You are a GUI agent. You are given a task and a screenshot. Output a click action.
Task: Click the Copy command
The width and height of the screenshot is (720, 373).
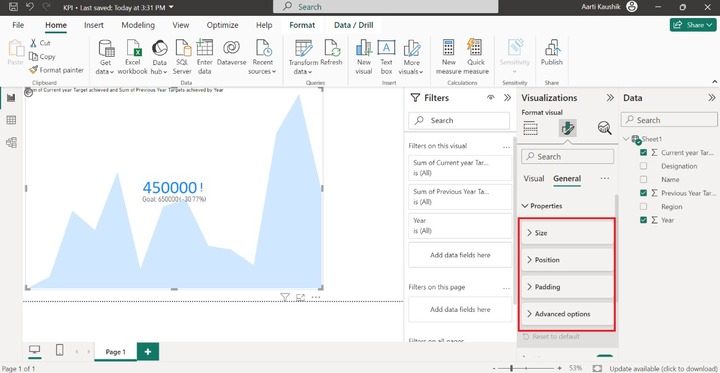[42, 57]
